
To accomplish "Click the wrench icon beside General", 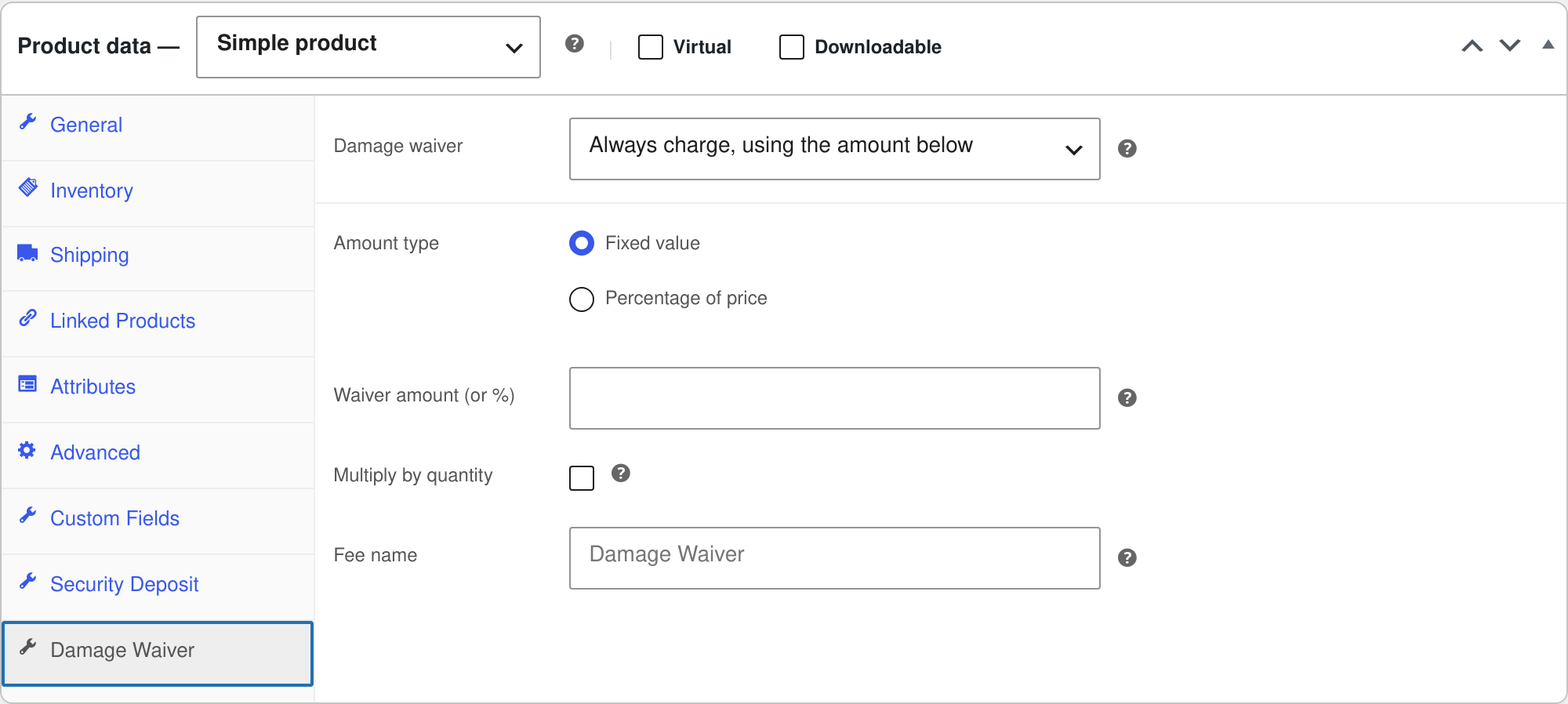I will 27,122.
